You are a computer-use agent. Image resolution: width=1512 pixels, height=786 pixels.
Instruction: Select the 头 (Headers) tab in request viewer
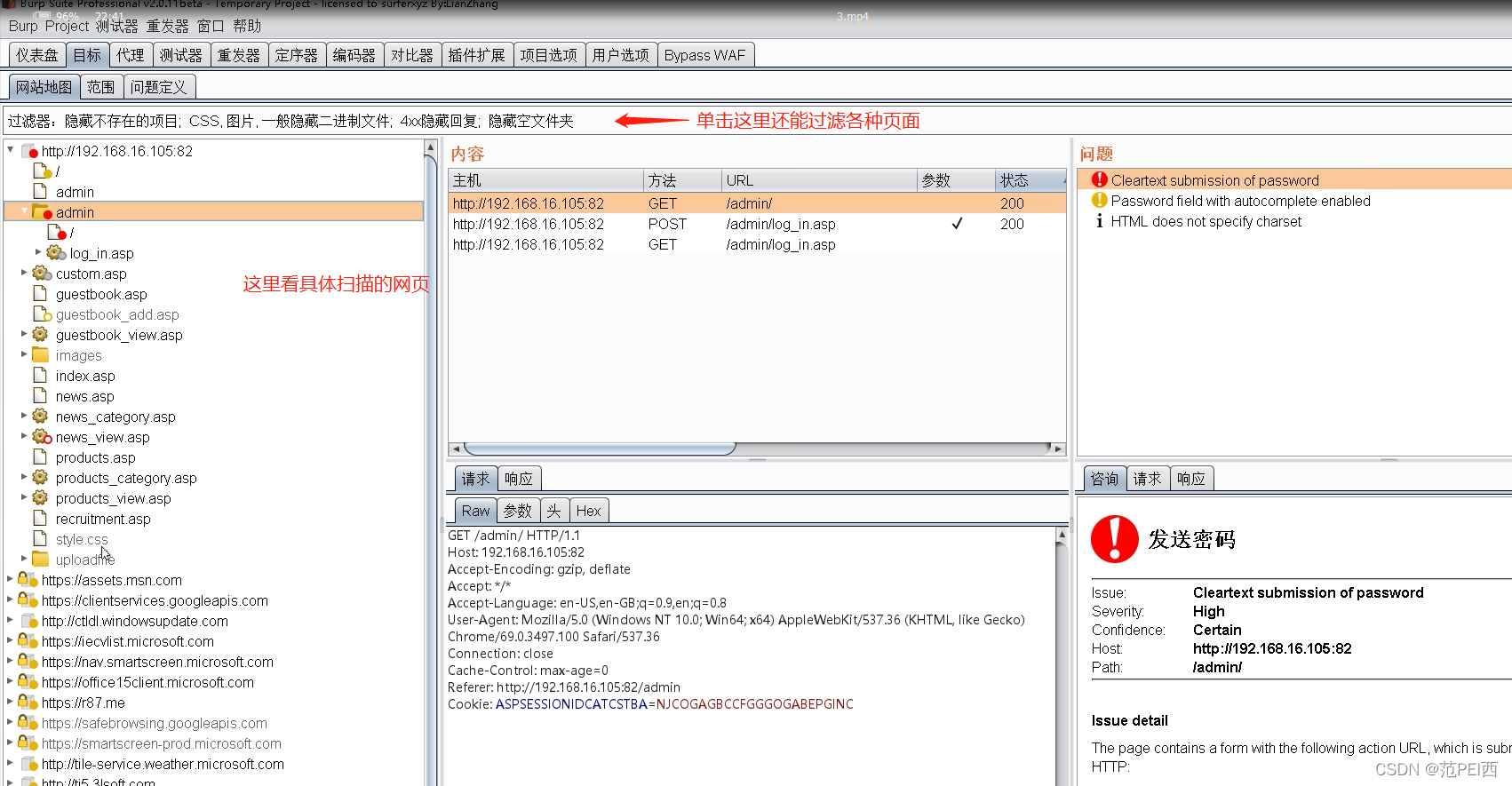pos(554,511)
